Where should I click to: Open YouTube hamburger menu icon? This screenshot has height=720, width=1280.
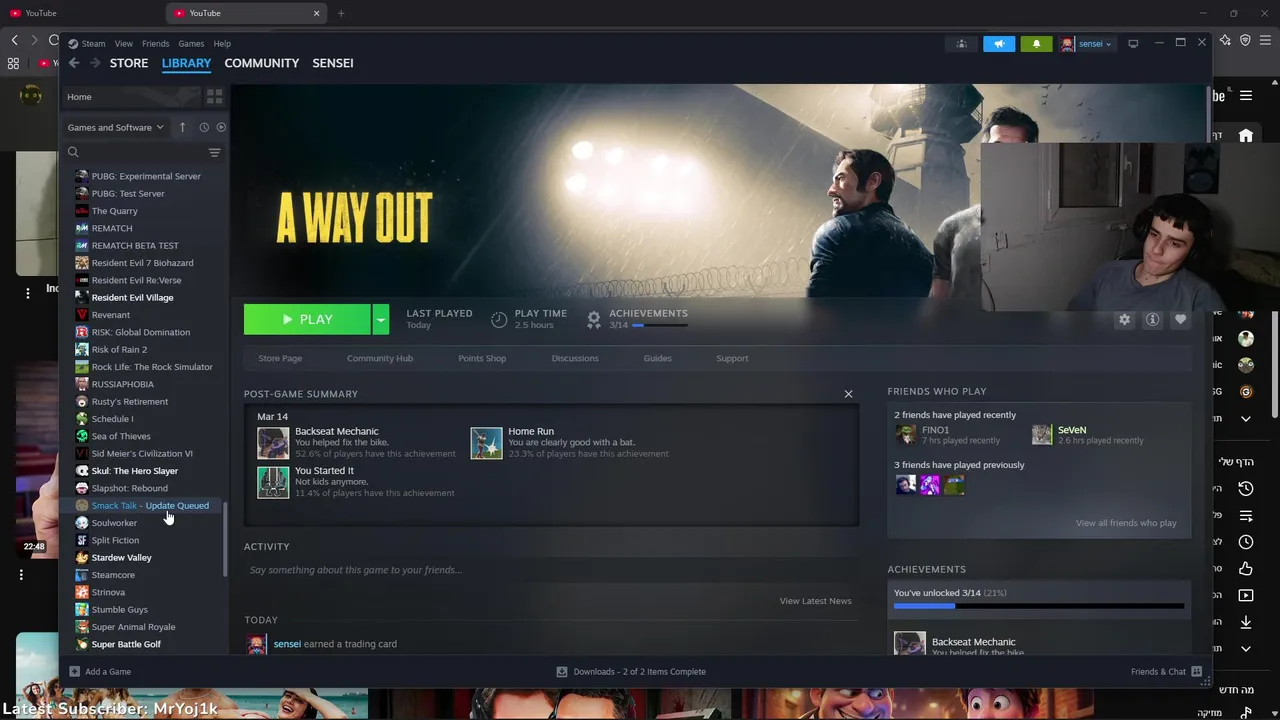tap(1246, 96)
